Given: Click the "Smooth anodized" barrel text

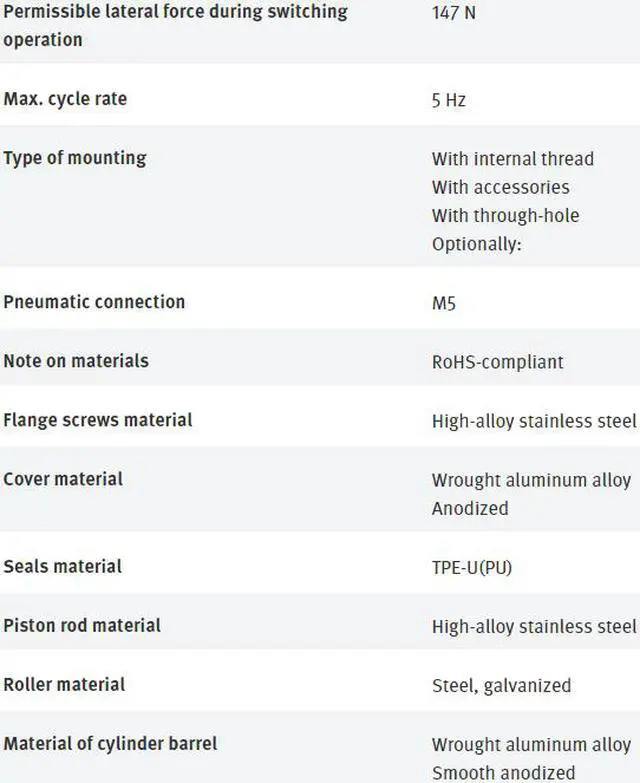Looking at the screenshot, I should pos(503,772).
